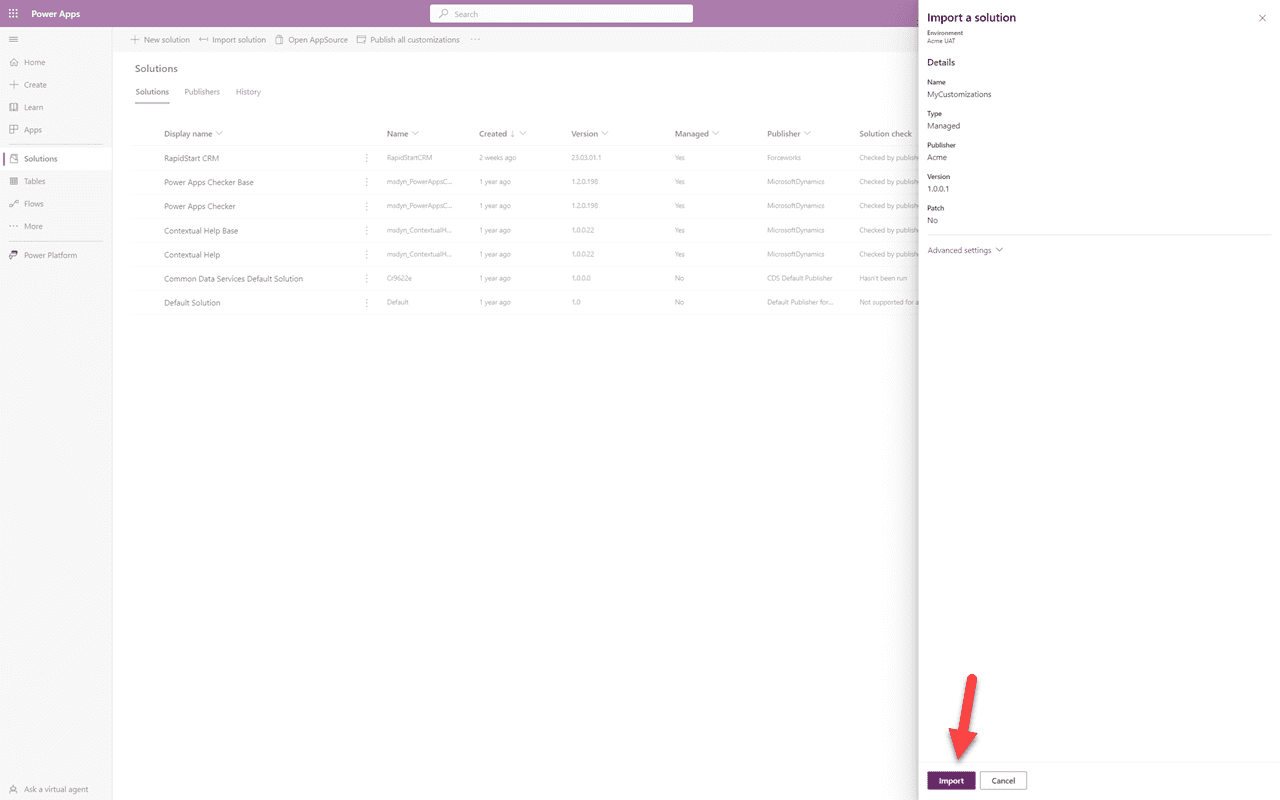Collapse the sidebar with the hamburger icon
Screen dimensions: 1280x800
point(13,39)
